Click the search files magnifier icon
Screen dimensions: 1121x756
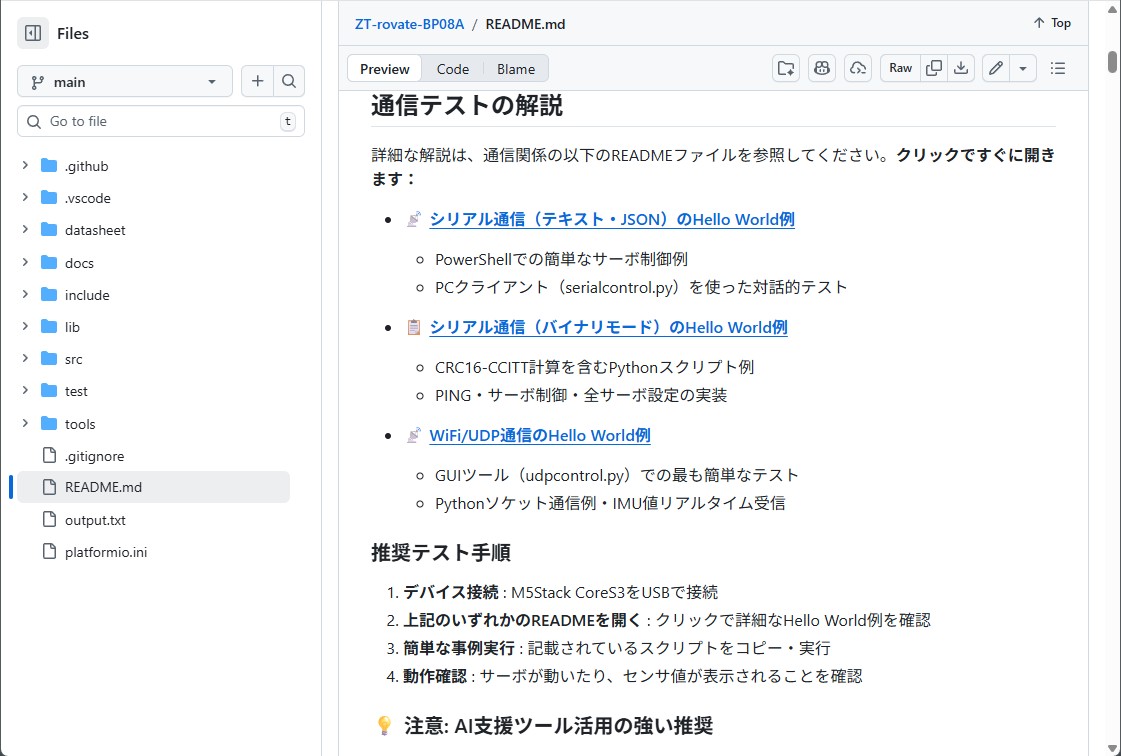288,81
